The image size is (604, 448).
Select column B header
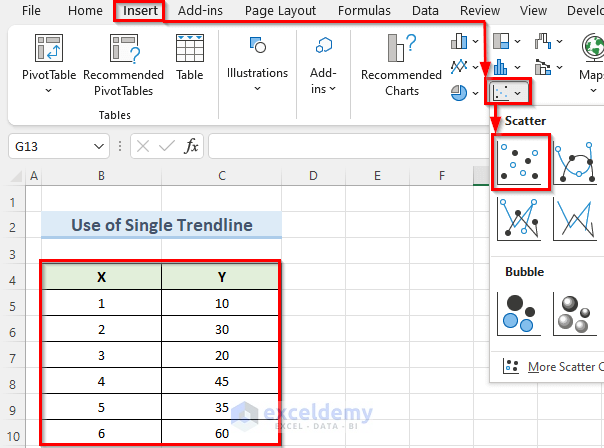(101, 176)
